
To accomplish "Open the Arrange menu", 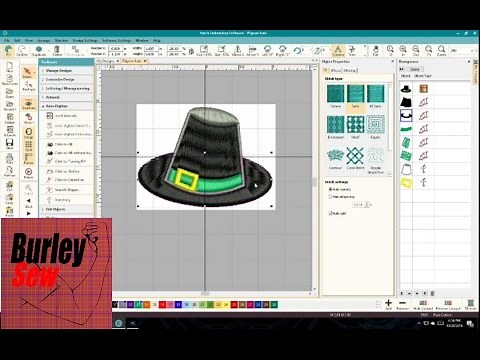I will click(x=43, y=40).
